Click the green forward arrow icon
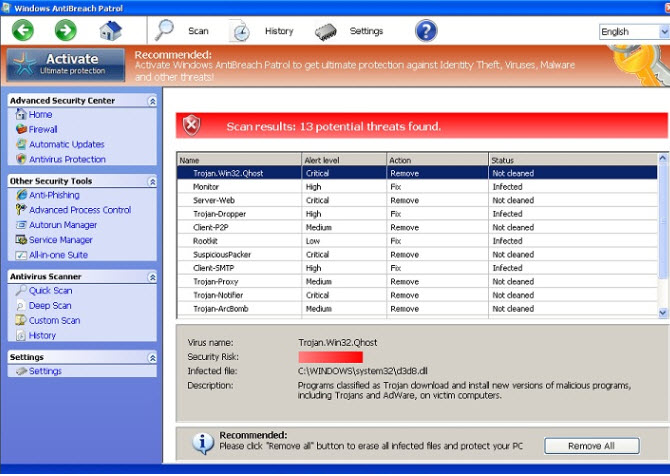670x476 pixels. [66, 31]
